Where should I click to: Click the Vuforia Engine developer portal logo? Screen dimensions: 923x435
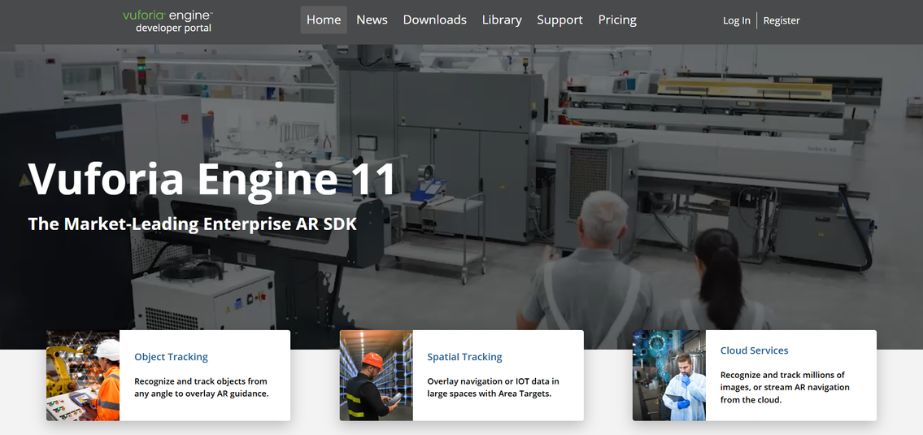168,21
